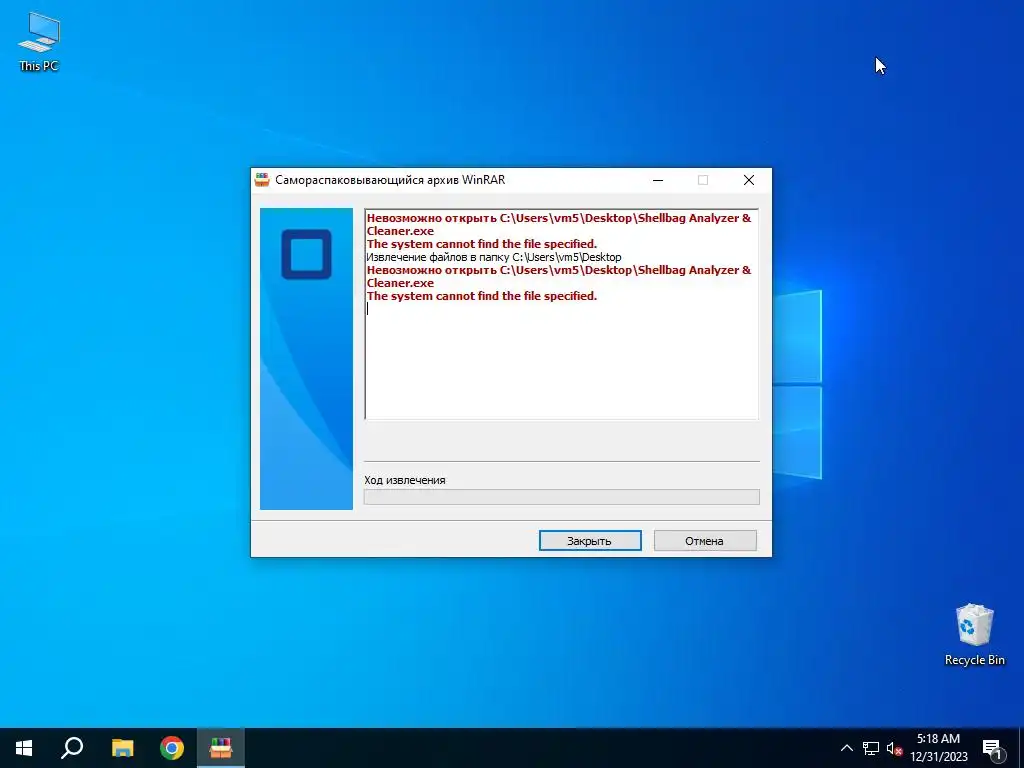Viewport: 1024px width, 768px height.
Task: Open the Recycle Bin desktop icon
Action: 974,635
